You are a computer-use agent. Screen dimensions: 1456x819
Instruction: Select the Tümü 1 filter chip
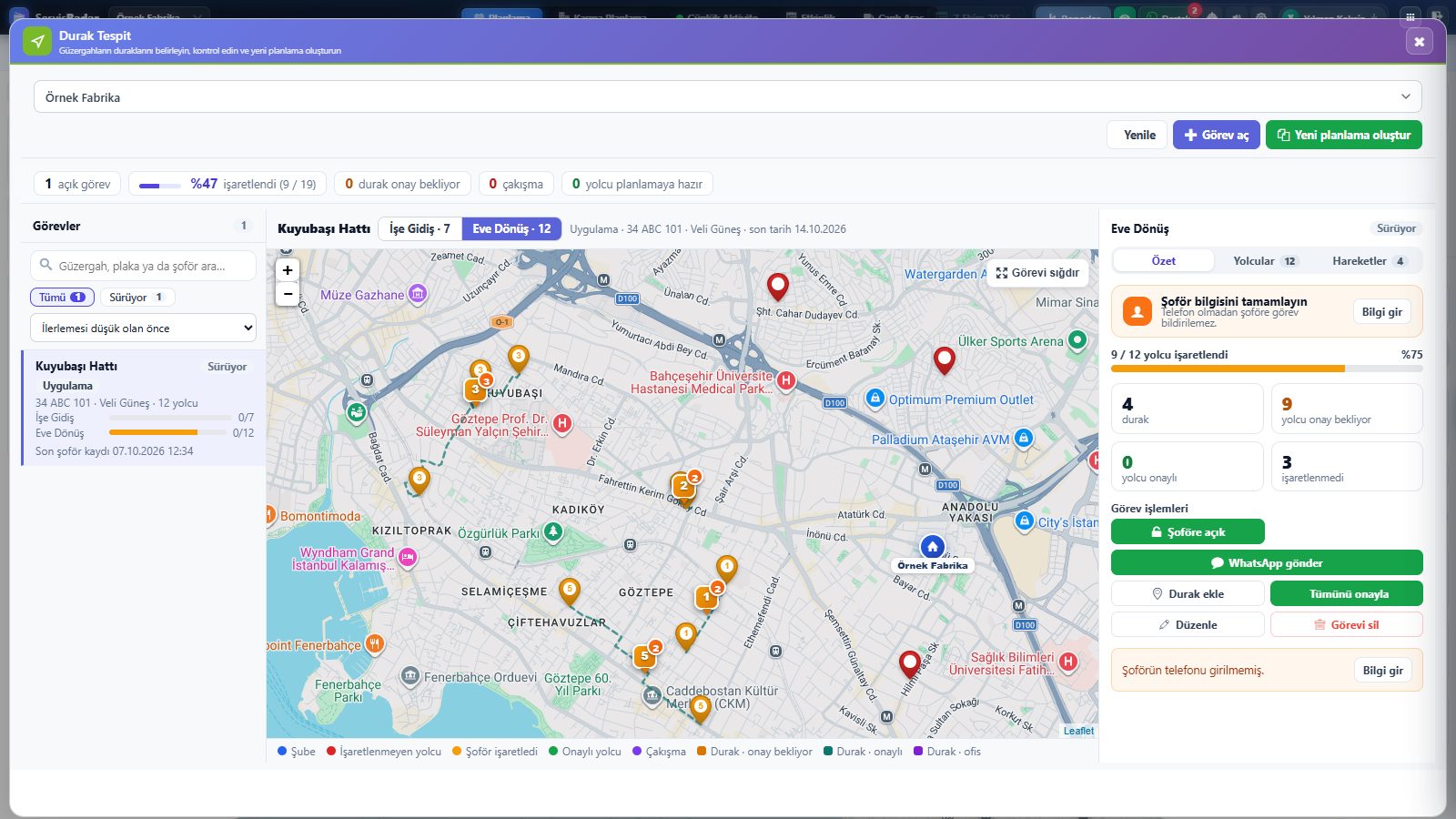pos(62,297)
